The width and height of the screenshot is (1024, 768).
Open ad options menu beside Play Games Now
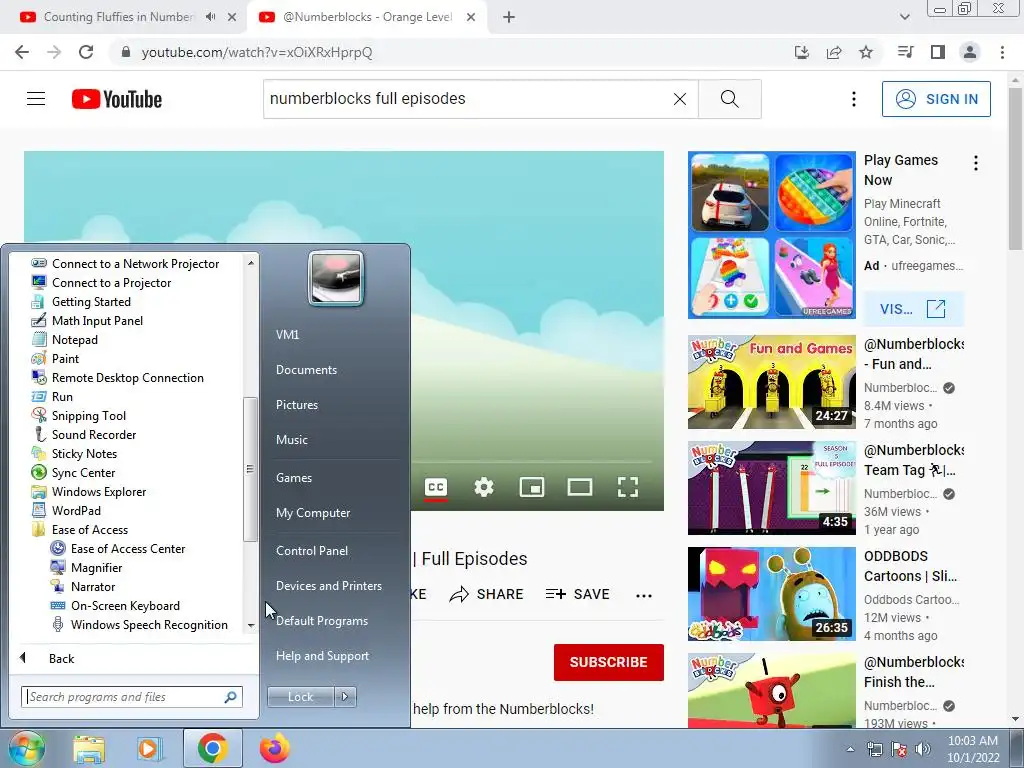point(976,163)
